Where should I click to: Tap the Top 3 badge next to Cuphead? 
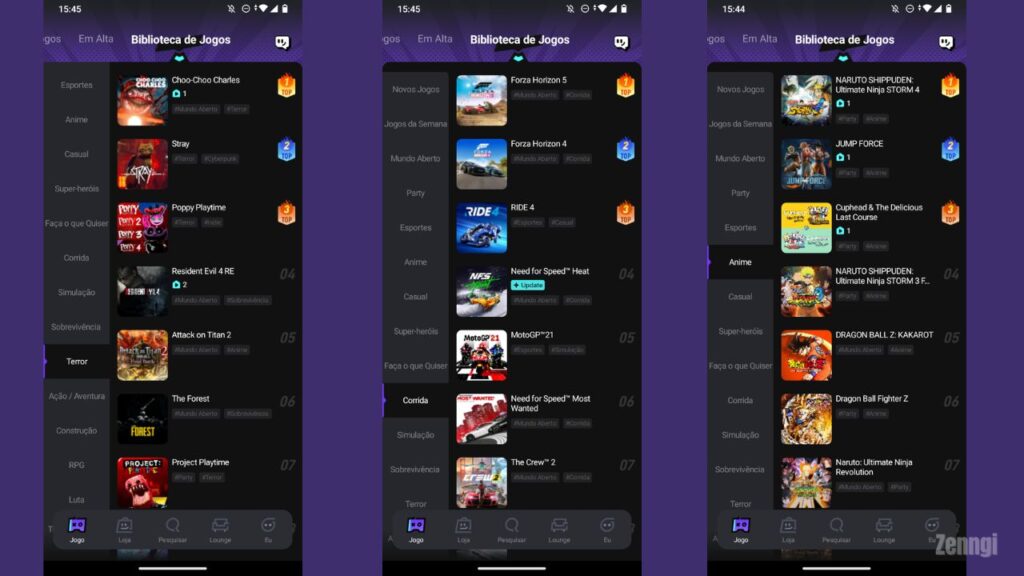(950, 213)
